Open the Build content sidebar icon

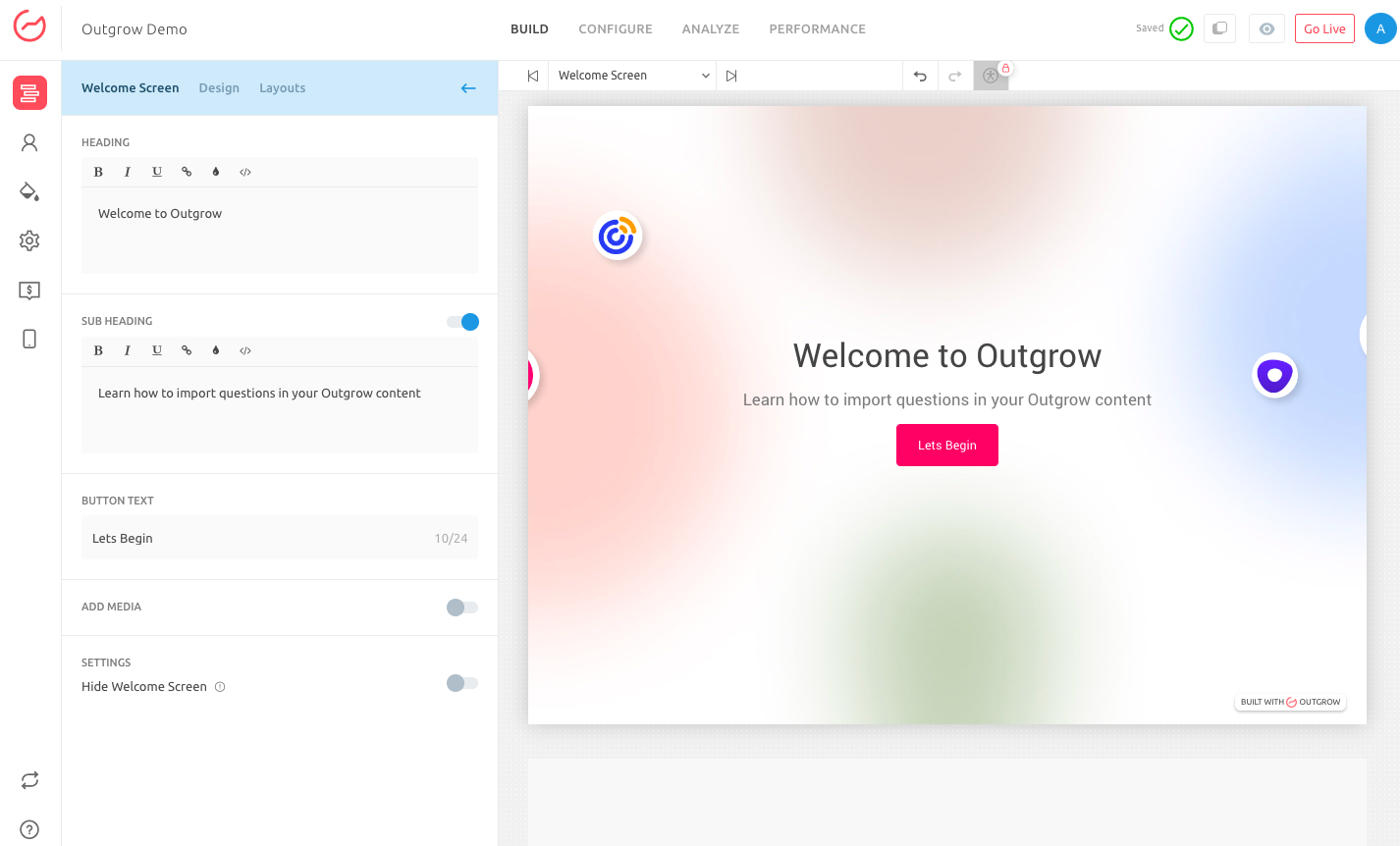[x=29, y=93]
